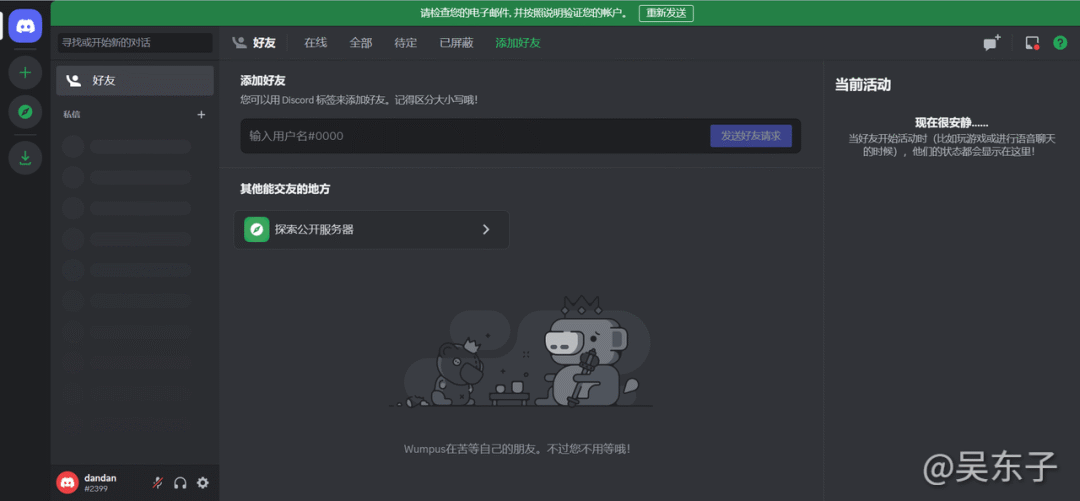The height and width of the screenshot is (501, 1080).
Task: Open user settings gear icon
Action: pyautogui.click(x=202, y=483)
